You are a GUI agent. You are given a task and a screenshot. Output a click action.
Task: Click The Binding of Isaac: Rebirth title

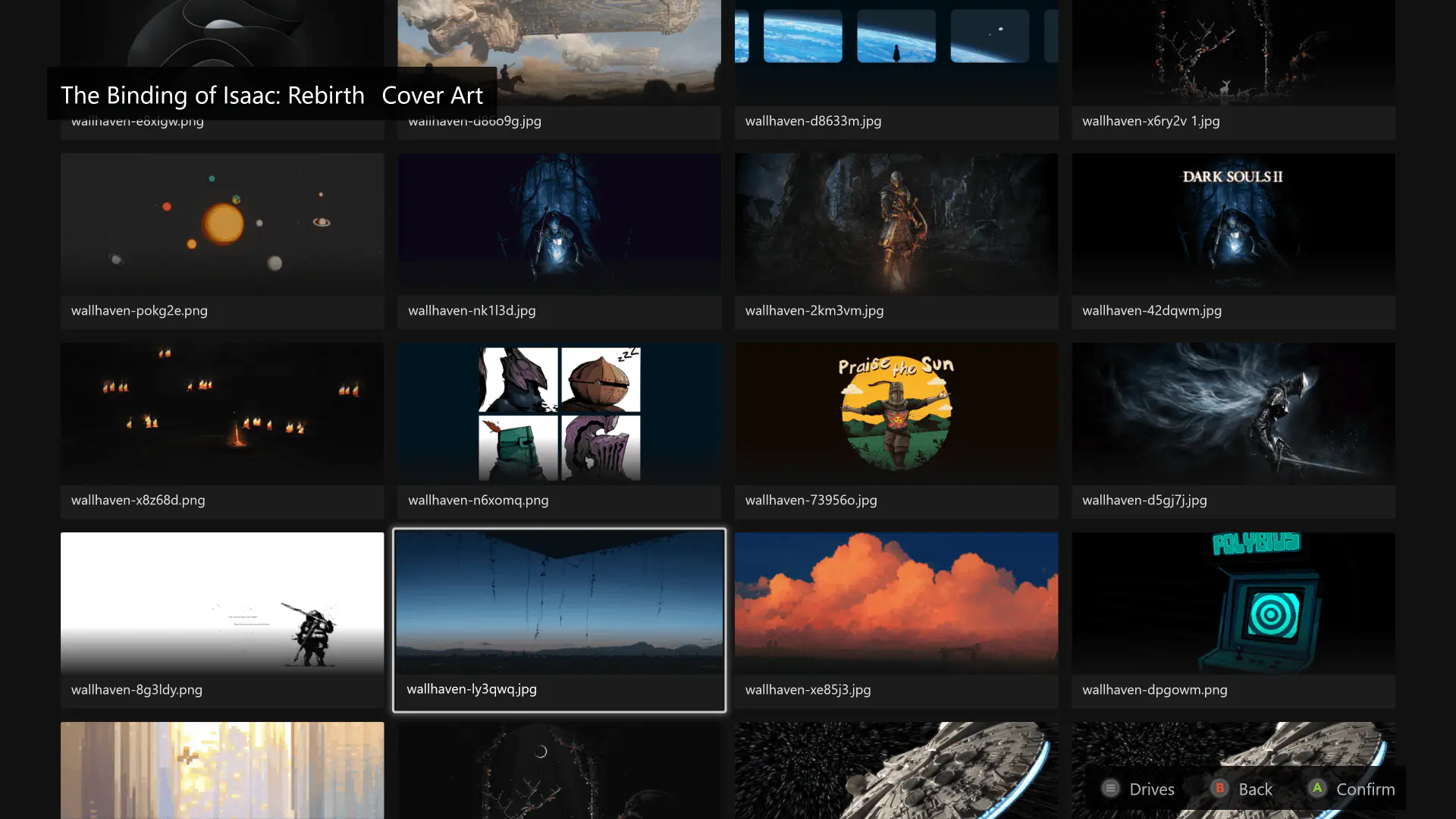tap(212, 96)
